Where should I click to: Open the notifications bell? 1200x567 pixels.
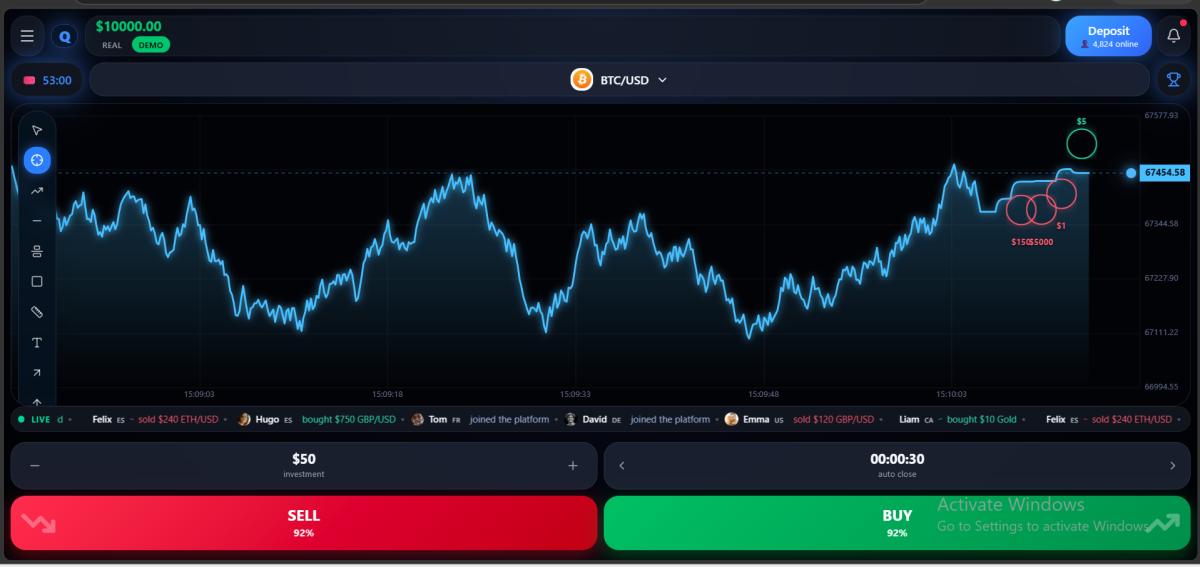(x=1174, y=36)
